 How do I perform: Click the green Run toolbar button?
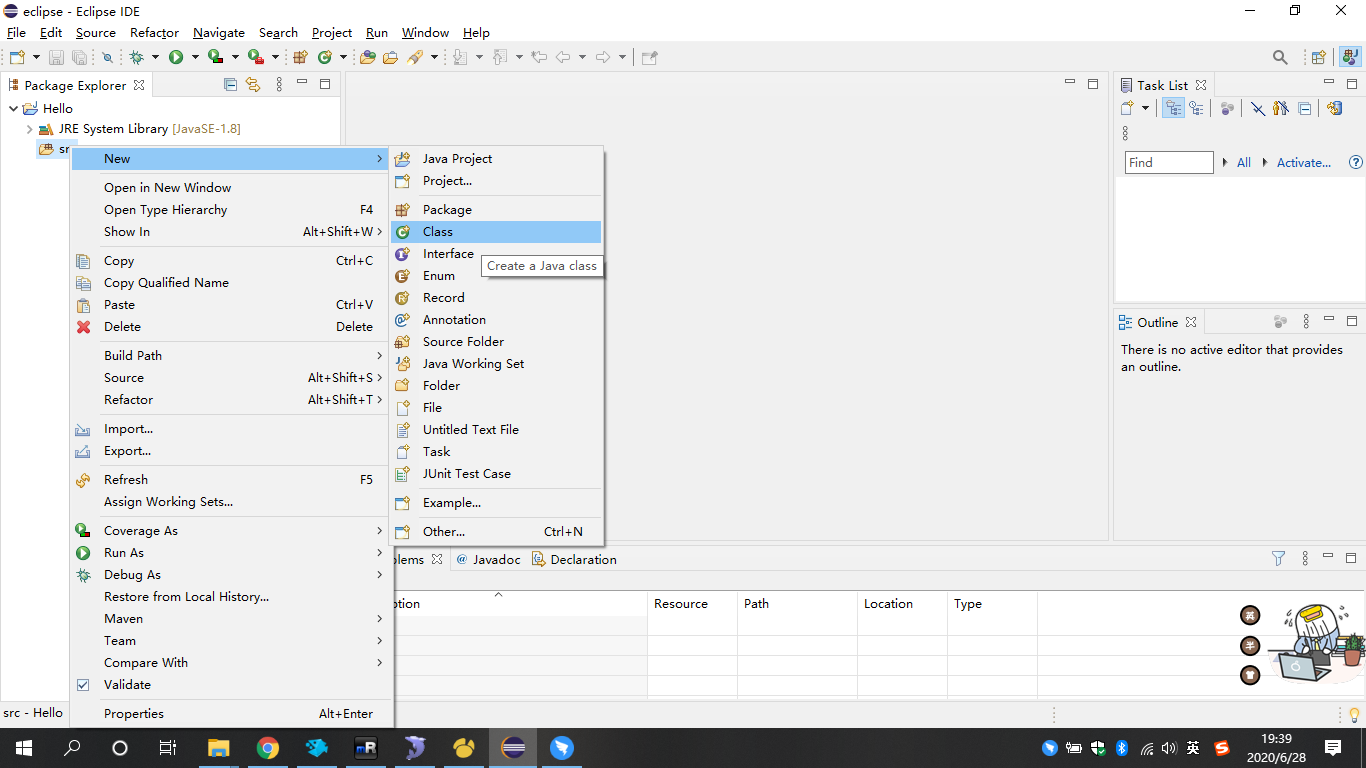(x=176, y=57)
